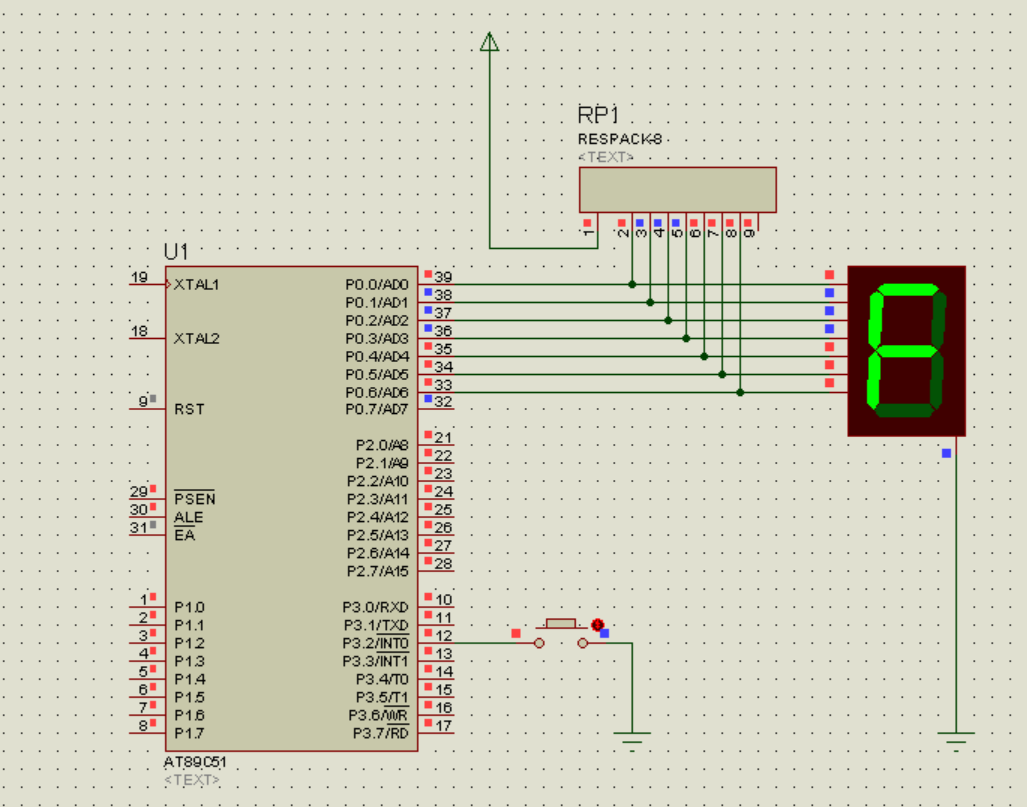Image resolution: width=1027 pixels, height=807 pixels.
Task: Click the P2.7/A15 pin label
Action: pos(378,571)
